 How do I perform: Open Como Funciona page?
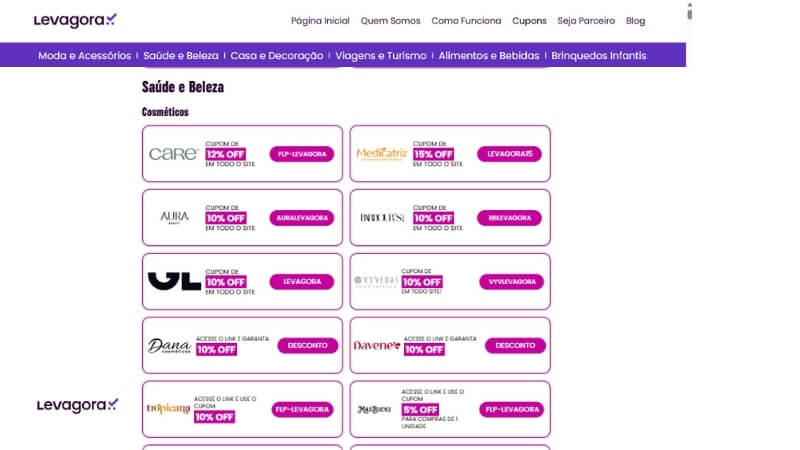click(466, 21)
